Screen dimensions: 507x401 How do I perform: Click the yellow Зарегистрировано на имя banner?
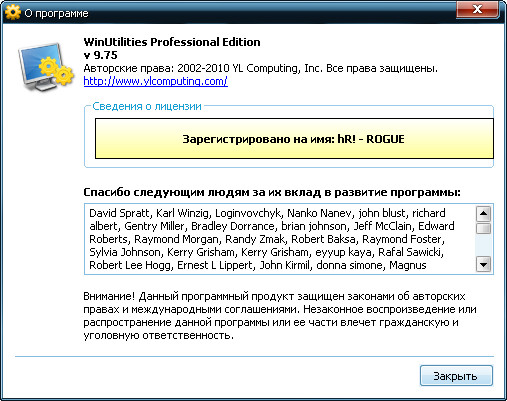coord(294,138)
